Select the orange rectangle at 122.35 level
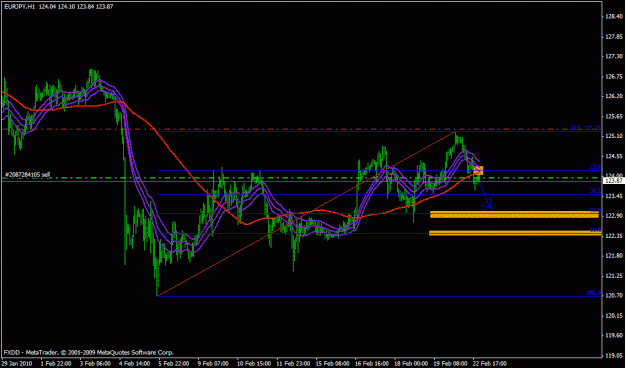This screenshot has height=368, width=625. coord(515,233)
